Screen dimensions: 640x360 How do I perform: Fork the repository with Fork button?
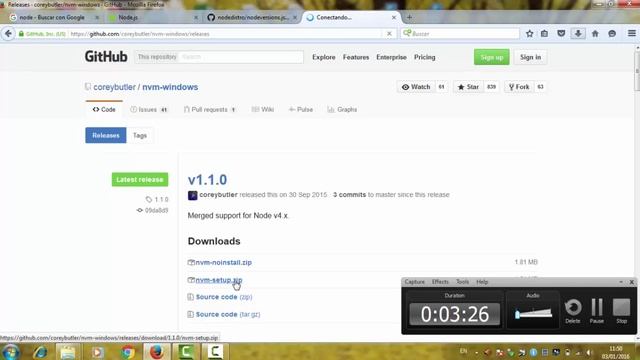pos(519,87)
